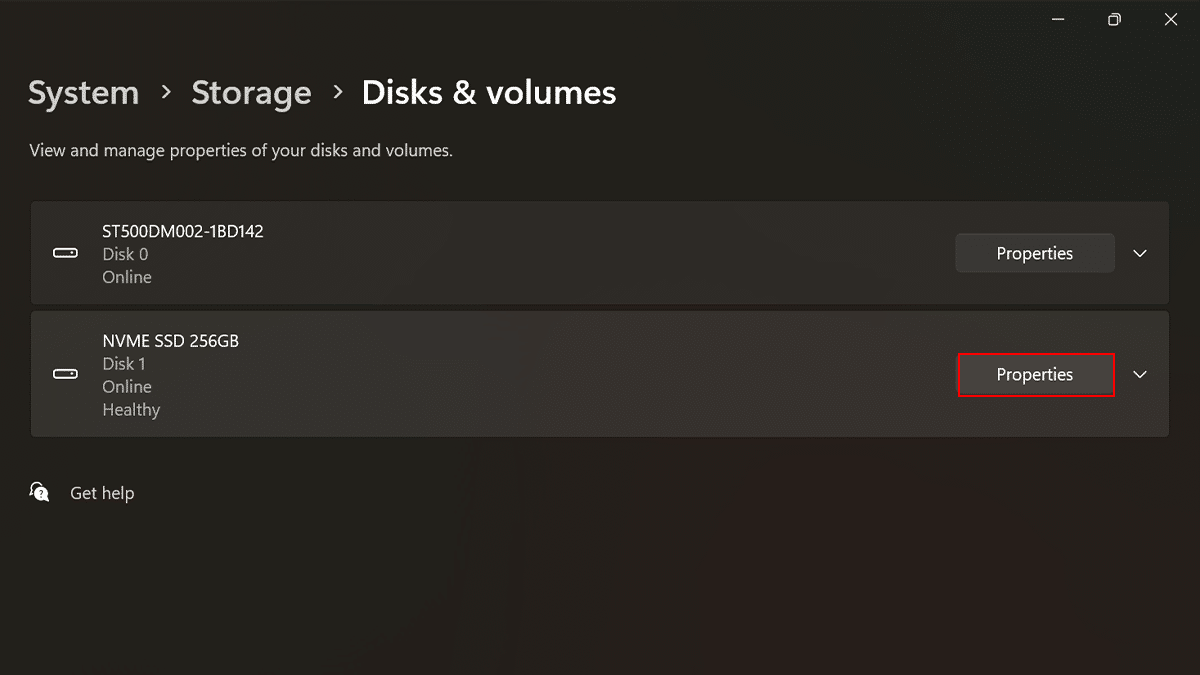Open Properties for NVME SSD Disk 1
1200x675 pixels.
[x=1034, y=374]
